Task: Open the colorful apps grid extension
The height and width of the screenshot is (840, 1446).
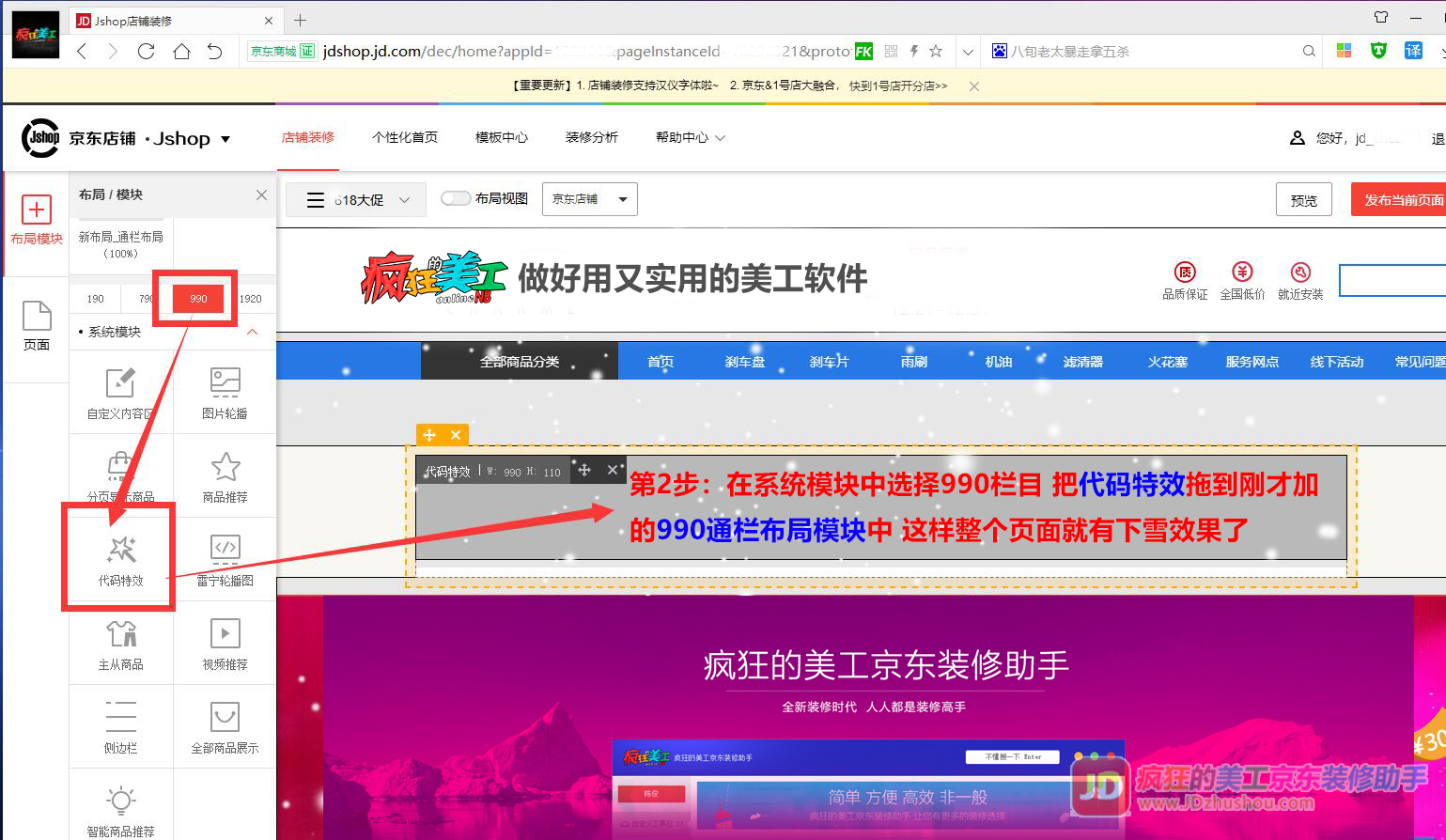Action: click(1344, 51)
